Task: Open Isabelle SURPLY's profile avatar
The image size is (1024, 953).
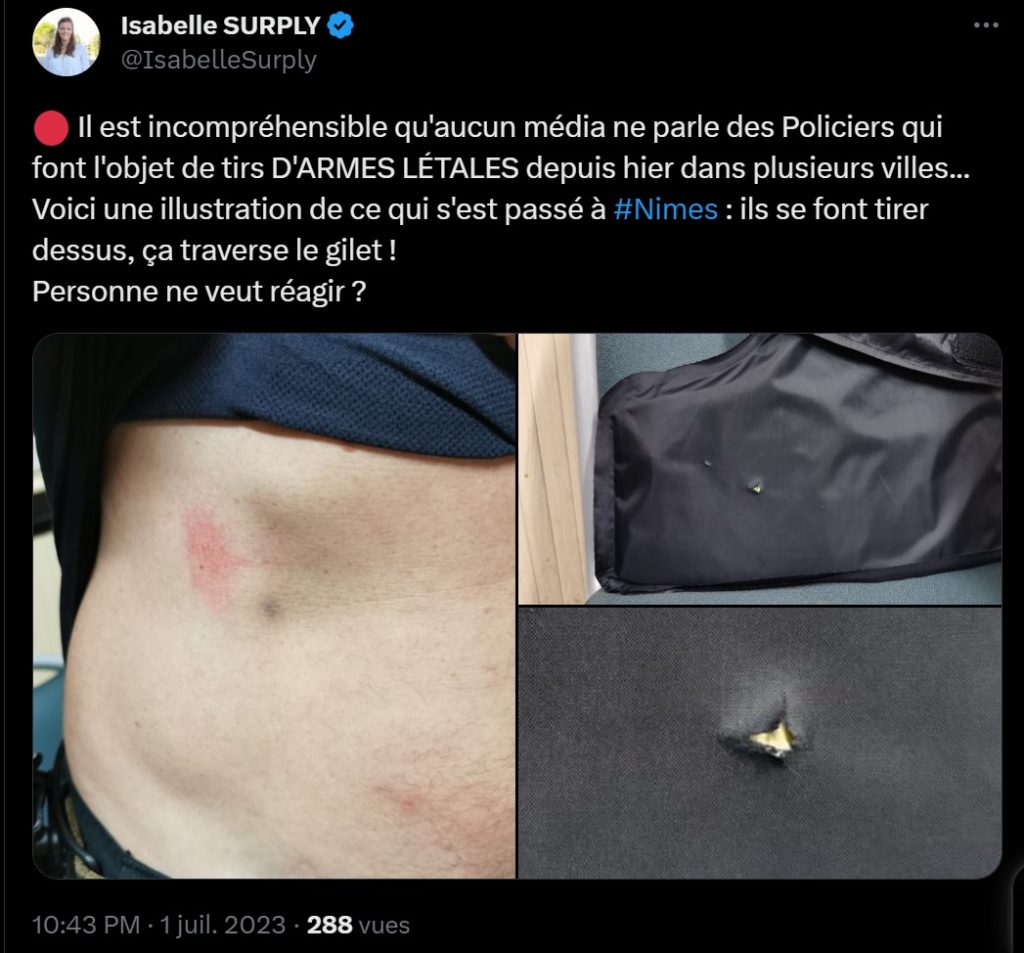Action: pyautogui.click(x=66, y=42)
